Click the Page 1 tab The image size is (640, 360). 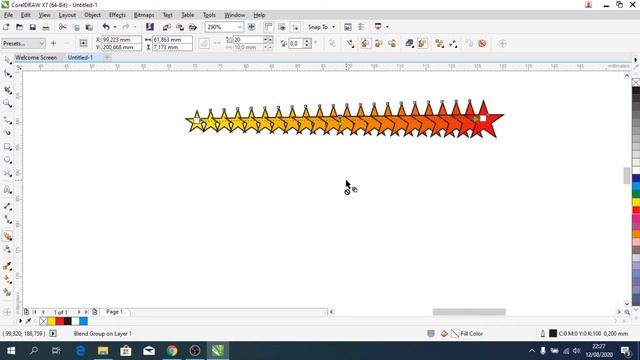(x=114, y=312)
